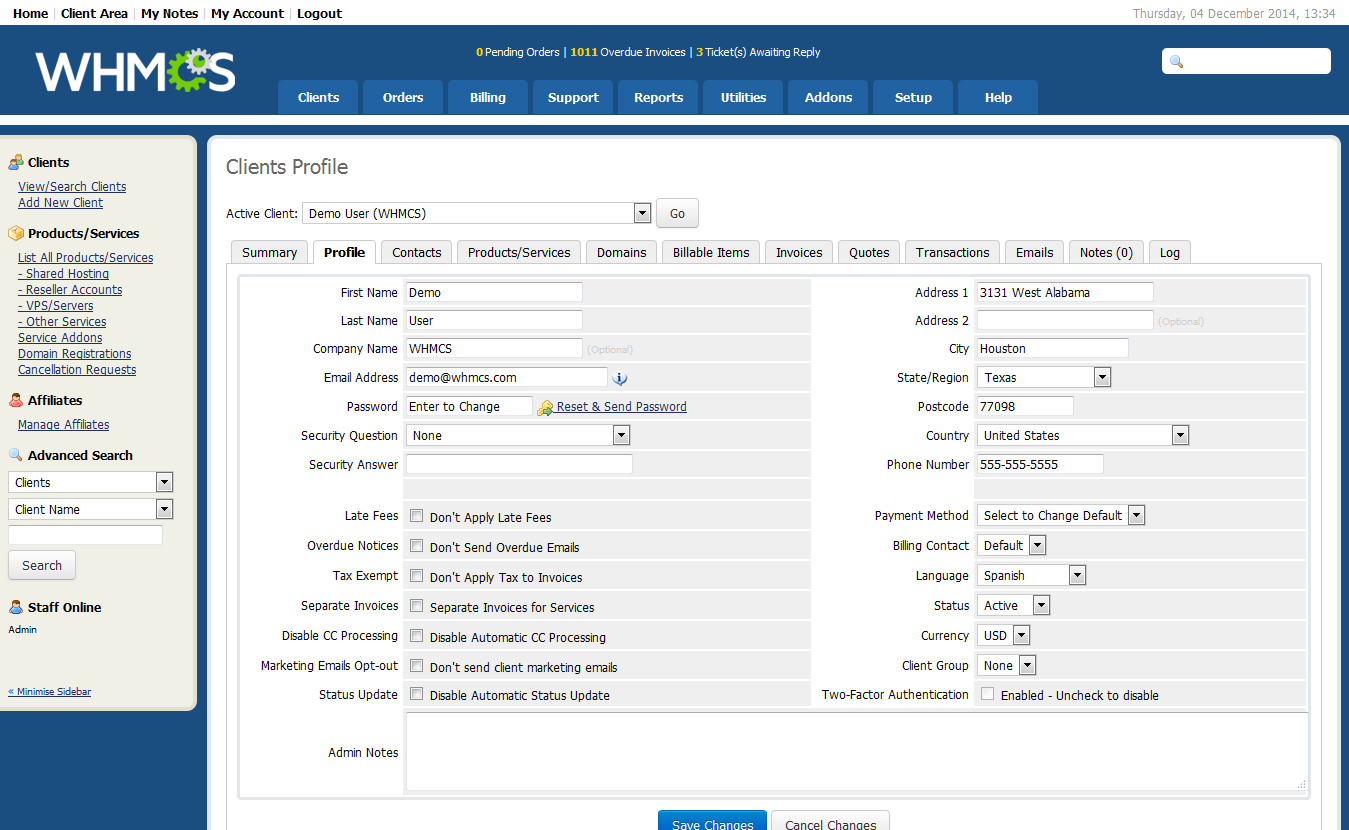Open View/Search Clients link
Viewport: 1349px width, 830px height.
(72, 186)
